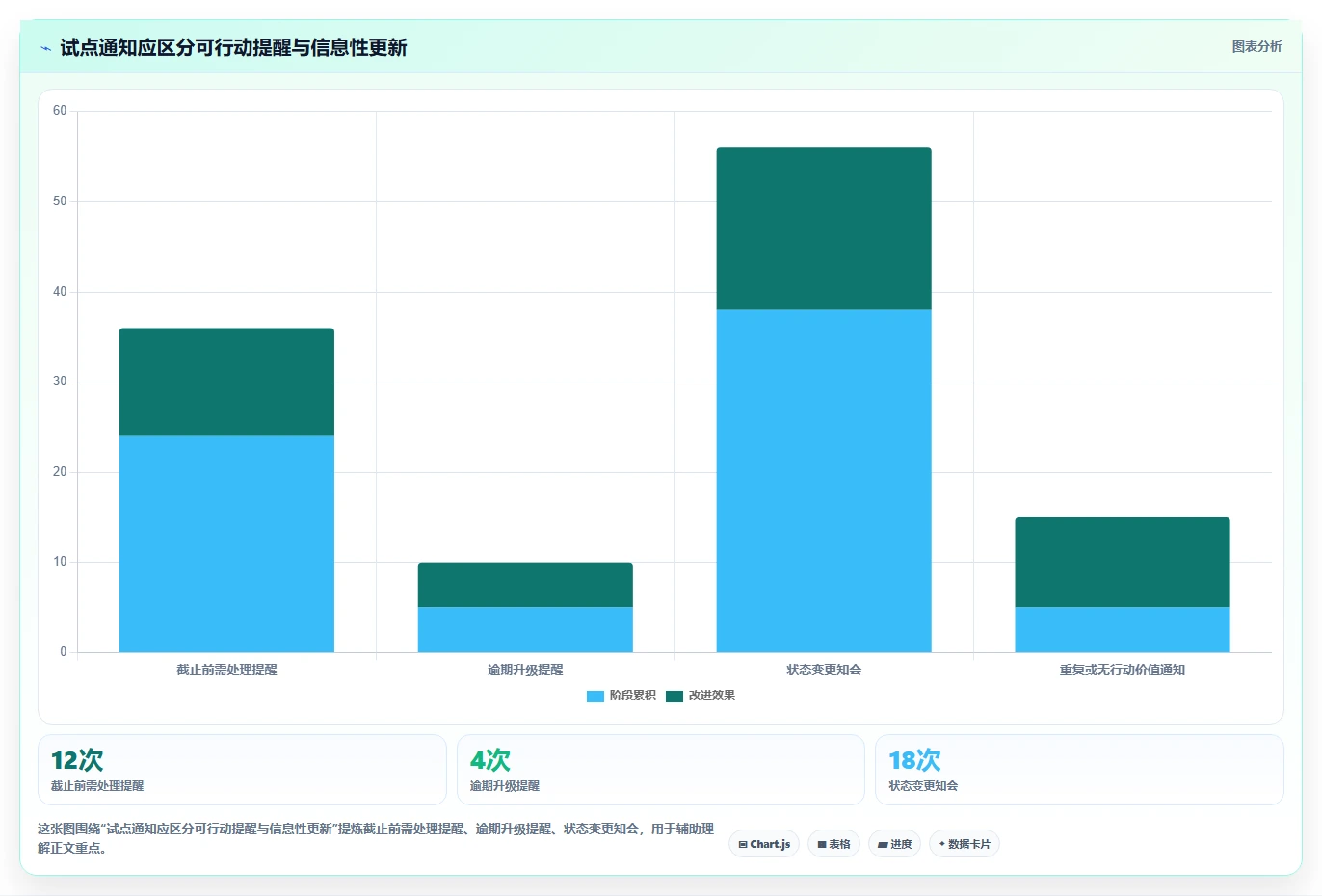Click the lightning icon beside the chart title
The width and height of the screenshot is (1322, 896).
45,48
